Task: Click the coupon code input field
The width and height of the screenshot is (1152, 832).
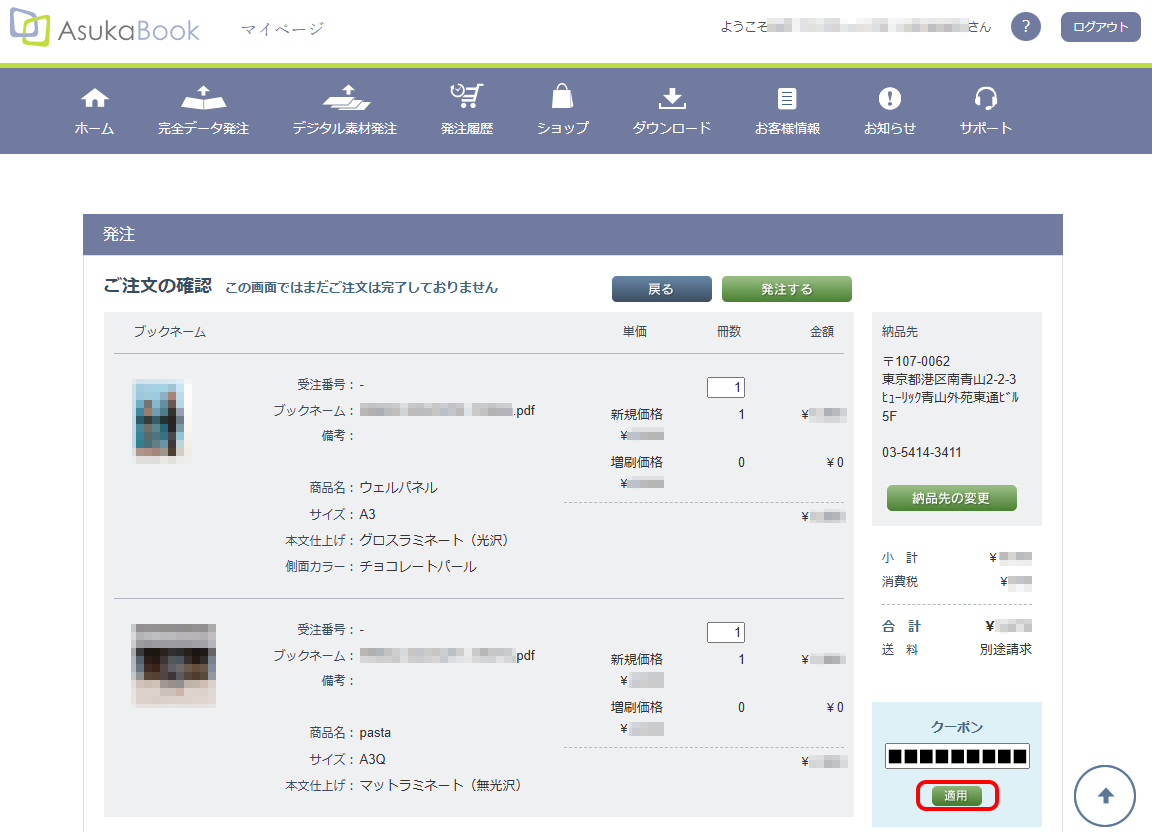Action: pos(957,757)
